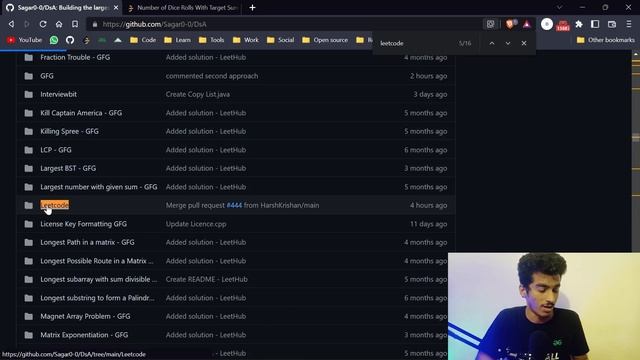The image size is (640, 360).
Task: Go to browser home page
Action: (59, 24)
